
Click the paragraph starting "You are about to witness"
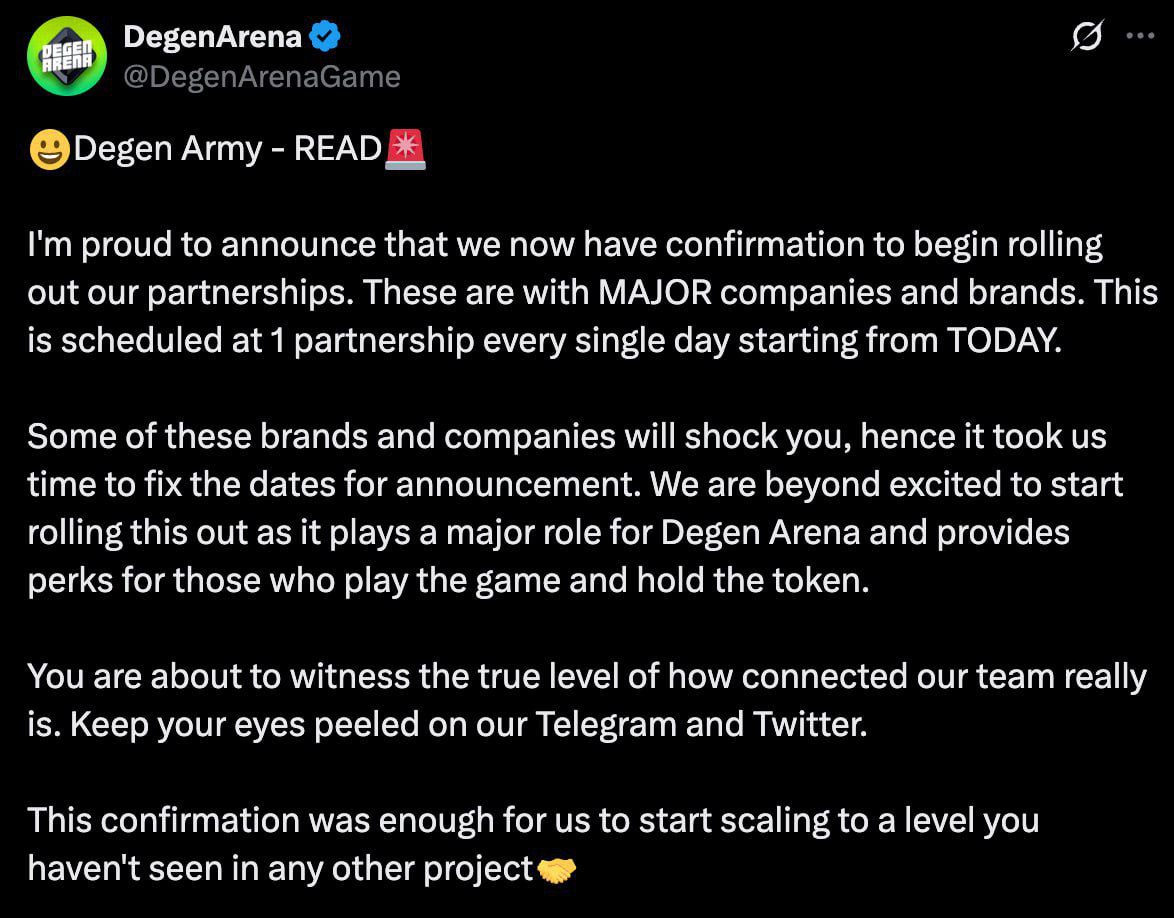tap(587, 700)
